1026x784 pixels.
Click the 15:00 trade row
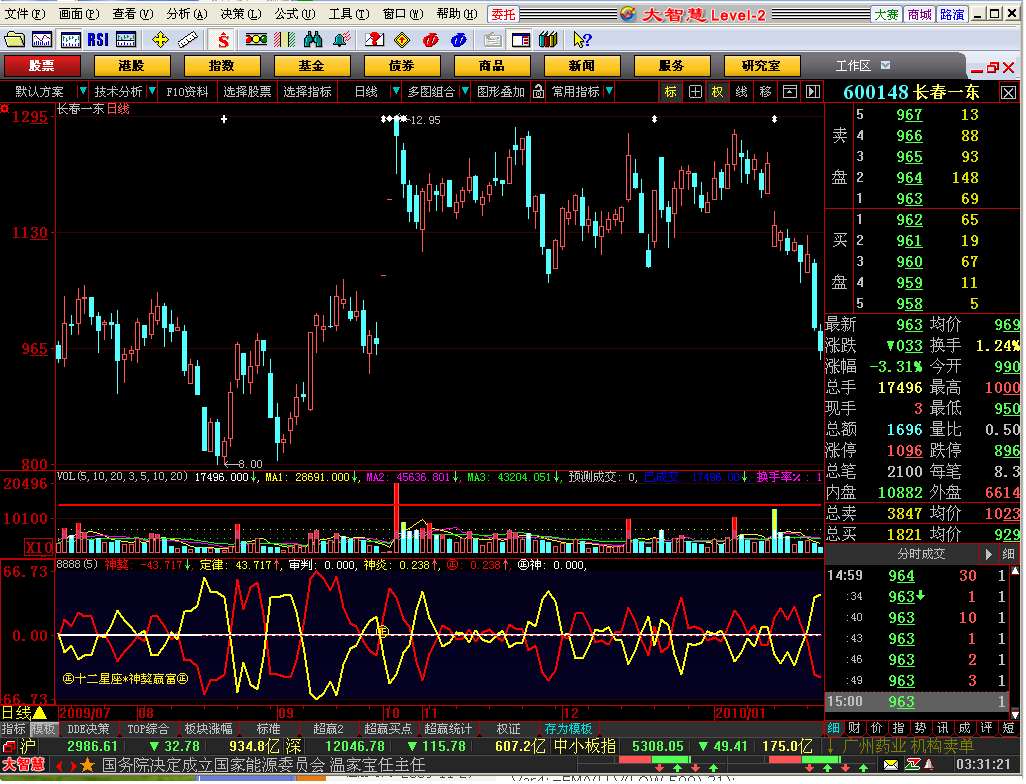pyautogui.click(x=916, y=702)
